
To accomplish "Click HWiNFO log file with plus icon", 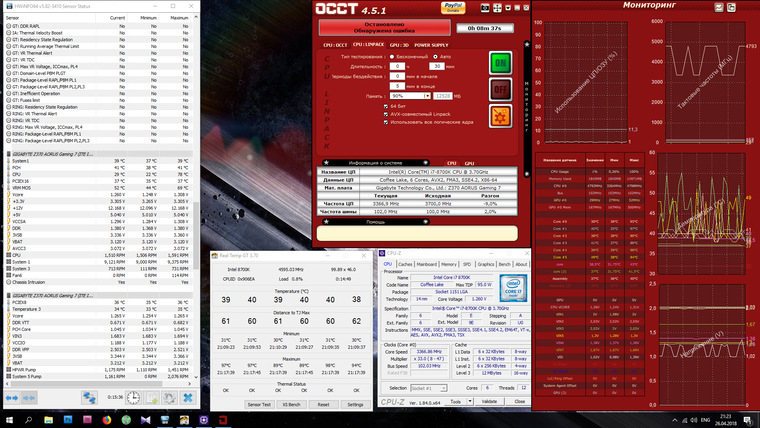I will 152,398.
